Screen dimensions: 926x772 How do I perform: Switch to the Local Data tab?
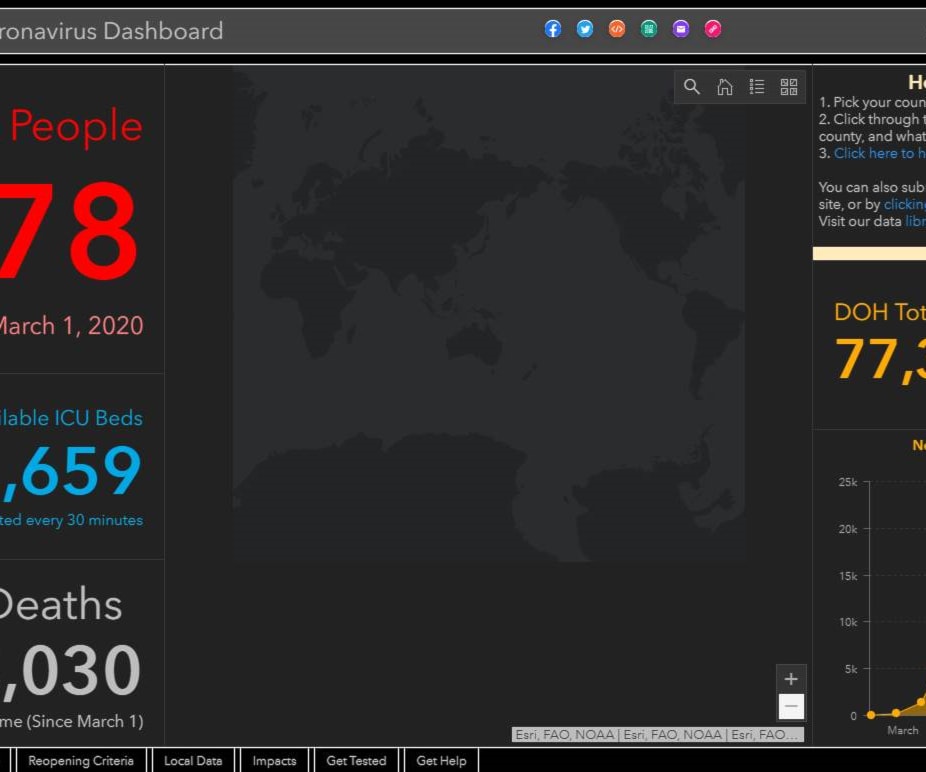(x=193, y=761)
